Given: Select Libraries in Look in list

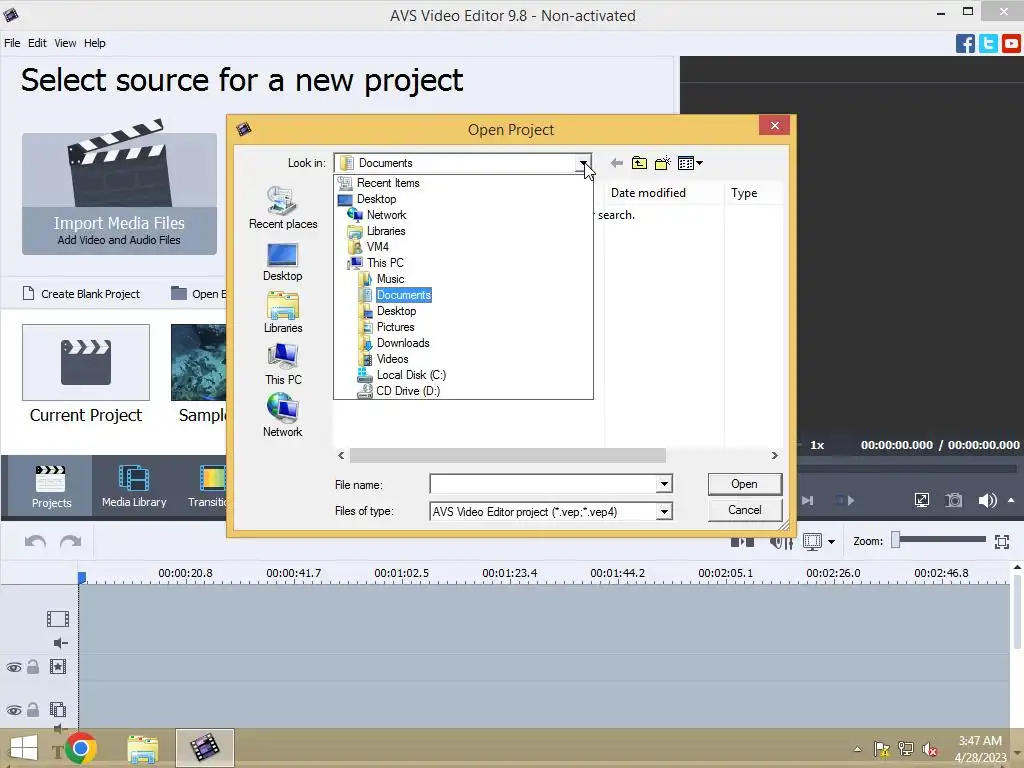Looking at the screenshot, I should tap(385, 231).
